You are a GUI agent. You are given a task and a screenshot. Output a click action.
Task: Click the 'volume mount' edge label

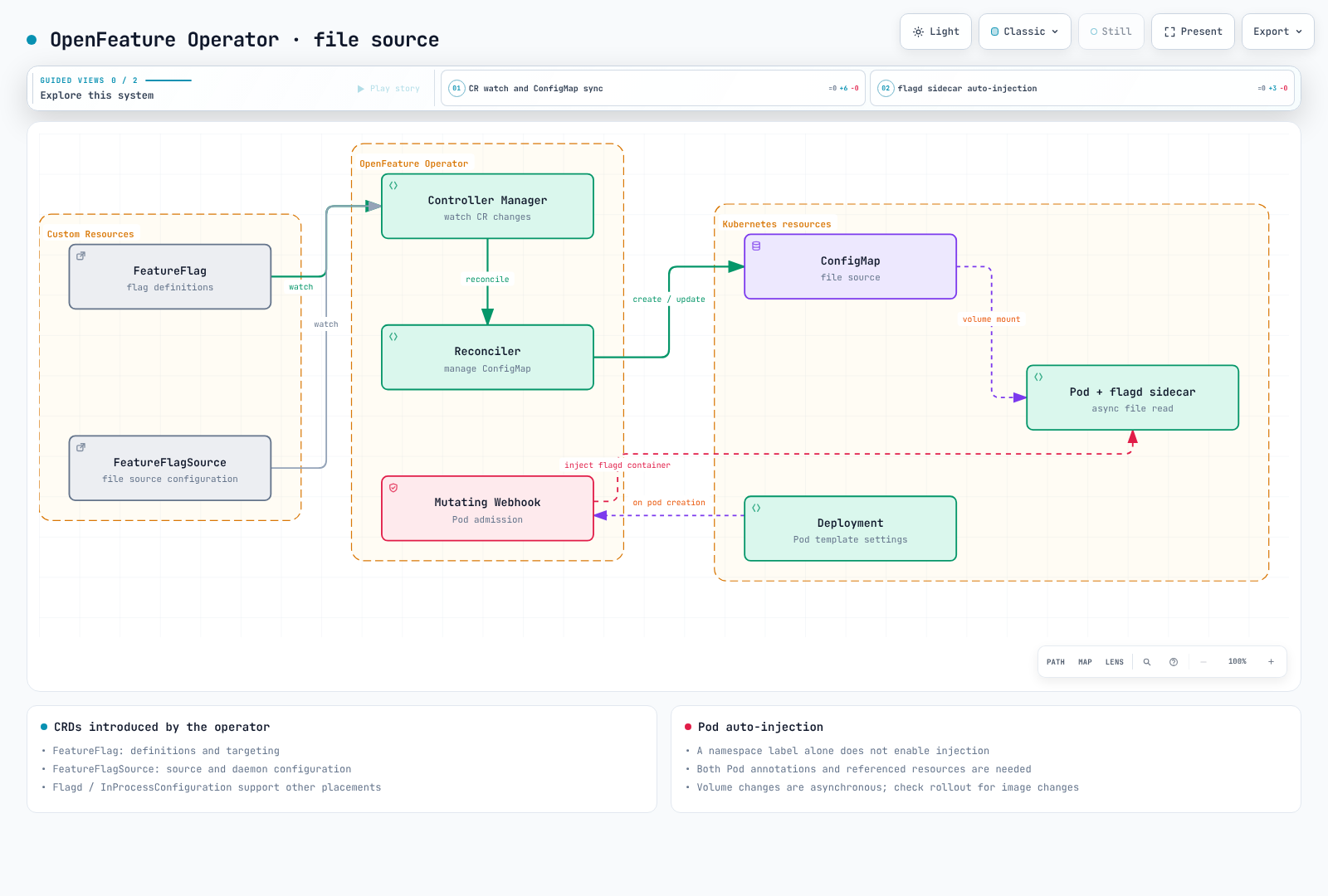point(992,319)
